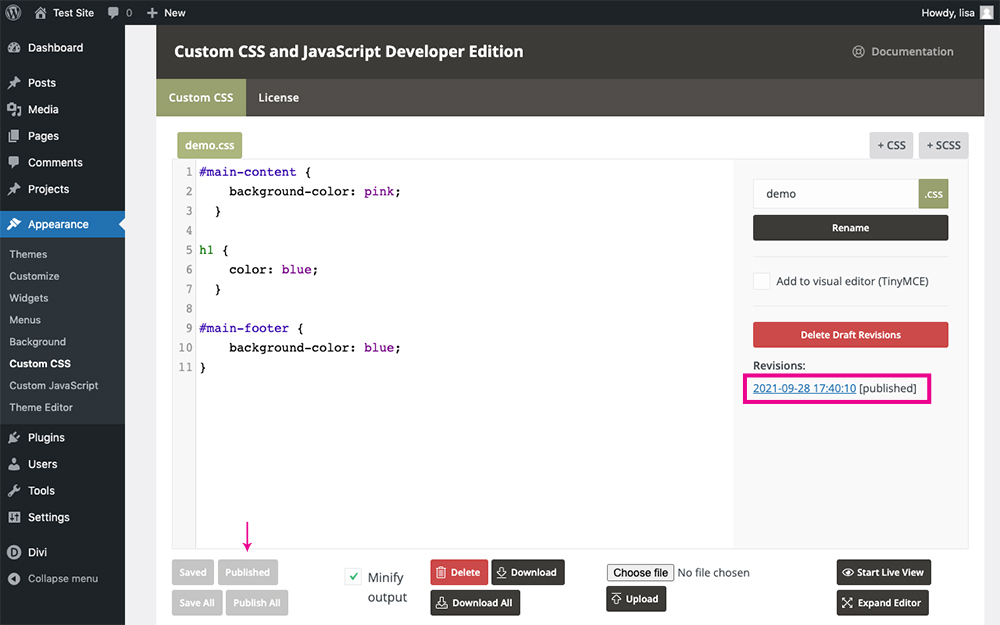Open Custom CSS in Appearance submenu
Viewport: 1000px width, 625px height.
[40, 364]
